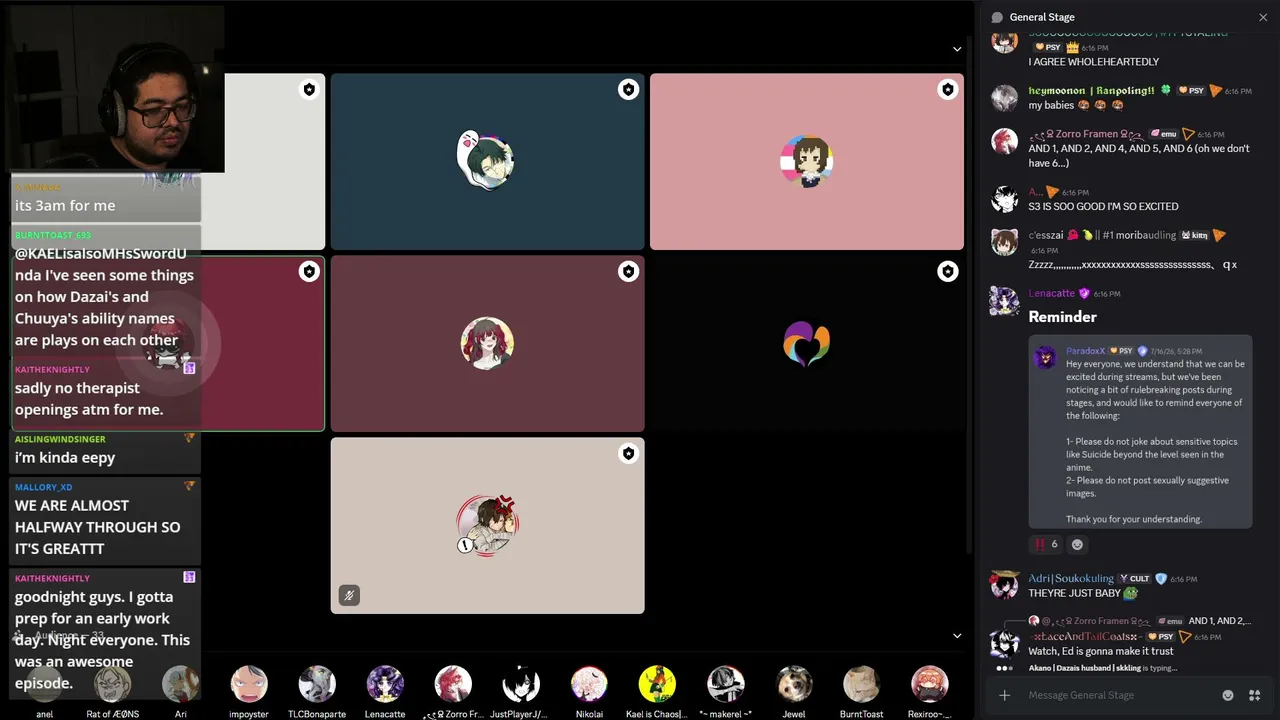Click the muted microphone icon on beige tile
The width and height of the screenshot is (1280, 720).
pyautogui.click(x=349, y=595)
